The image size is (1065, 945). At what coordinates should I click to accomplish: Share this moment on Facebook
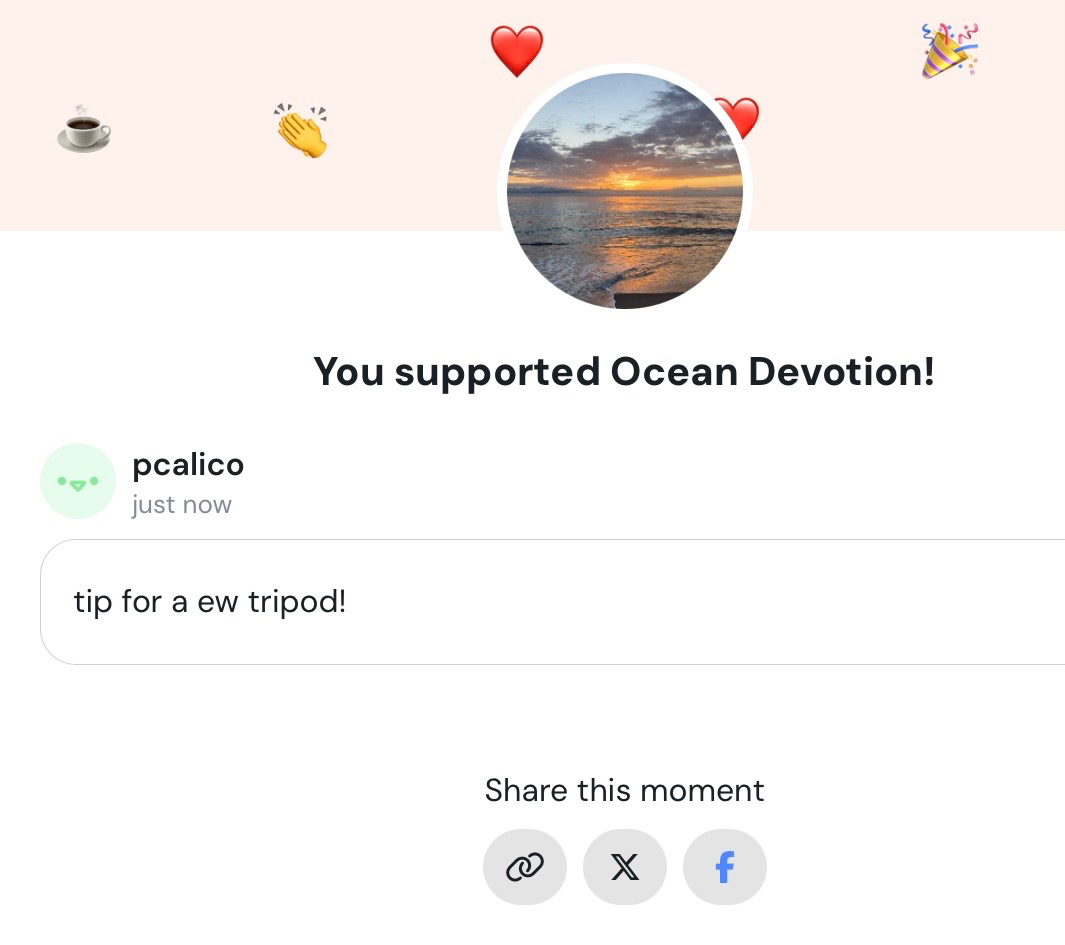pos(725,867)
